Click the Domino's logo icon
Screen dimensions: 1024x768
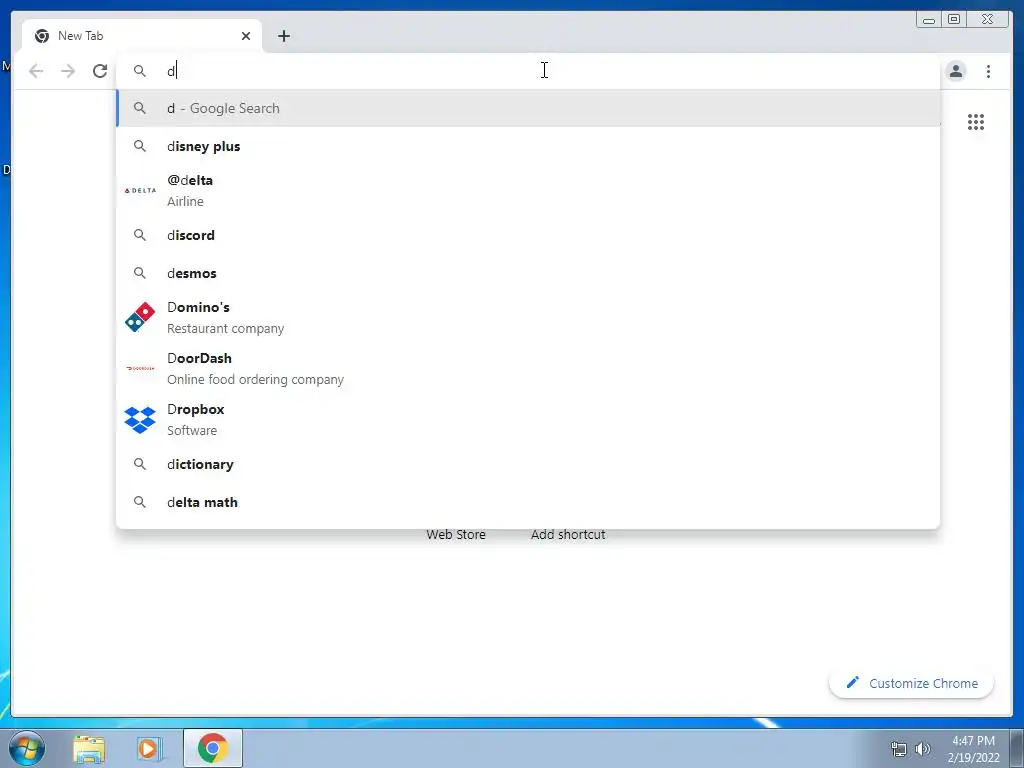pyautogui.click(x=140, y=317)
